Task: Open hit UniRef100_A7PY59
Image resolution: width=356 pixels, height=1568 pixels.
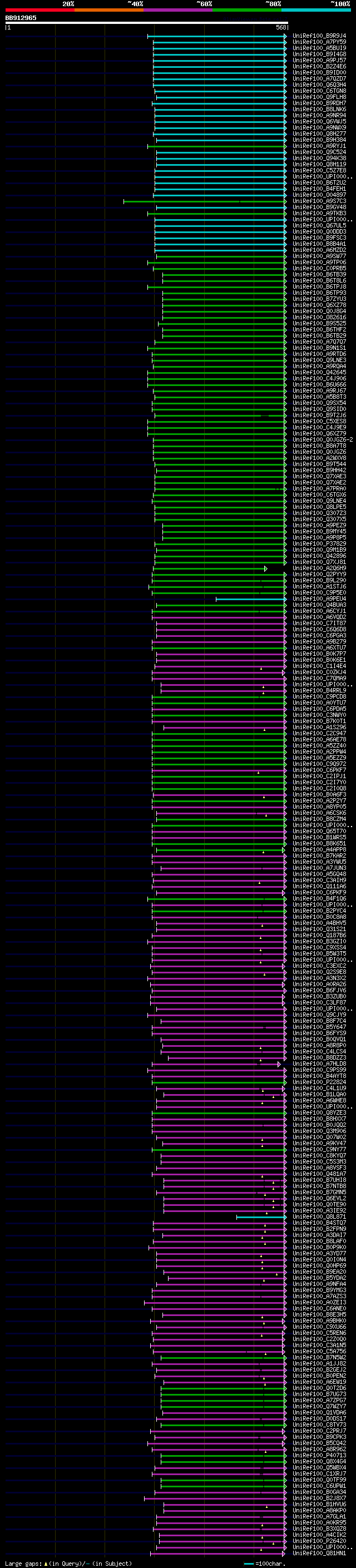Action: [319, 42]
